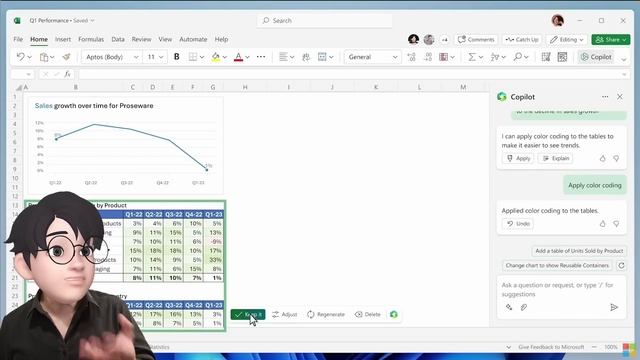This screenshot has width=640, height=360.
Task: Open the Aptos (Body) font dropdown
Action: (x=112, y=57)
